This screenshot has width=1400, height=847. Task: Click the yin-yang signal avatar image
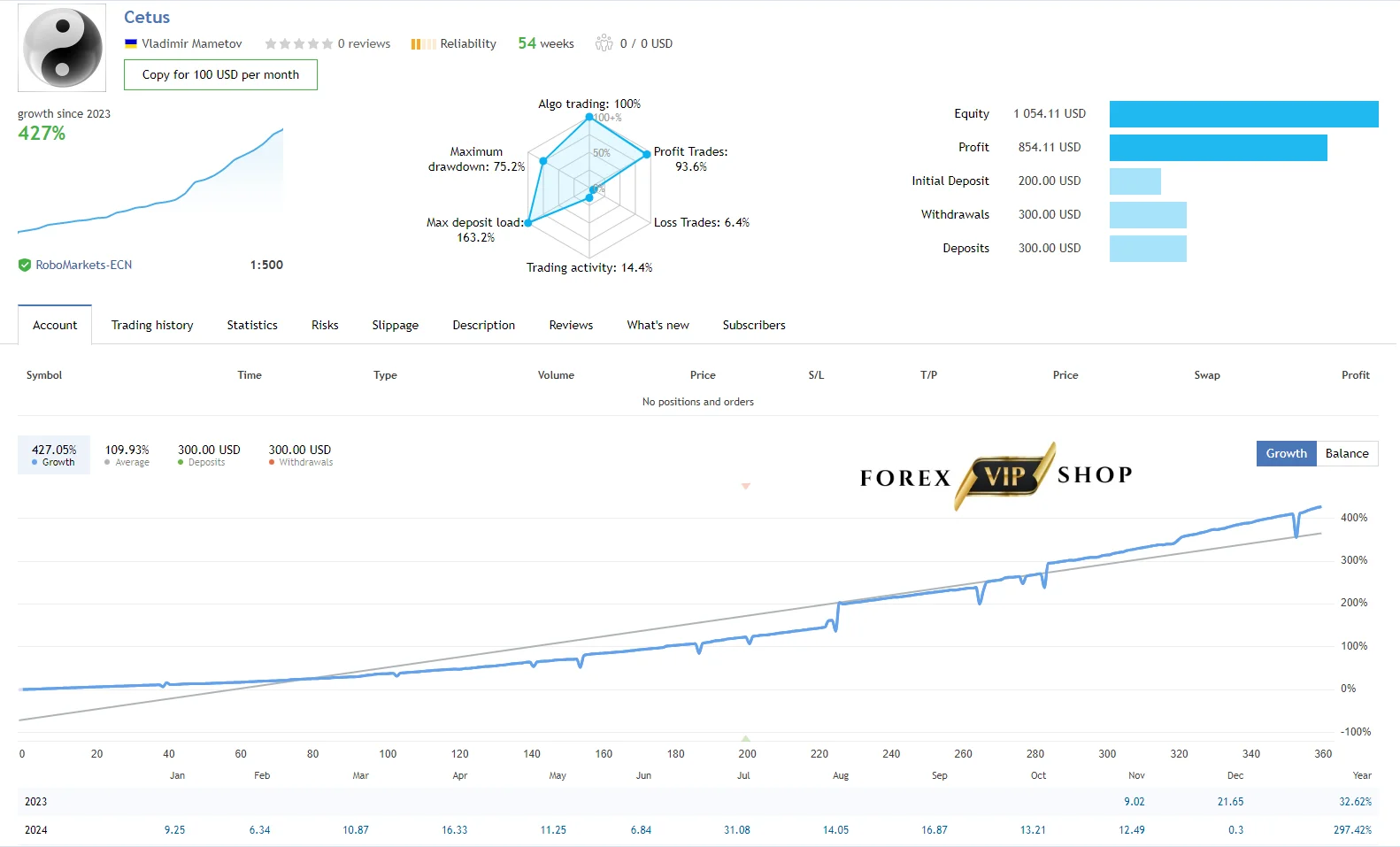tap(62, 48)
